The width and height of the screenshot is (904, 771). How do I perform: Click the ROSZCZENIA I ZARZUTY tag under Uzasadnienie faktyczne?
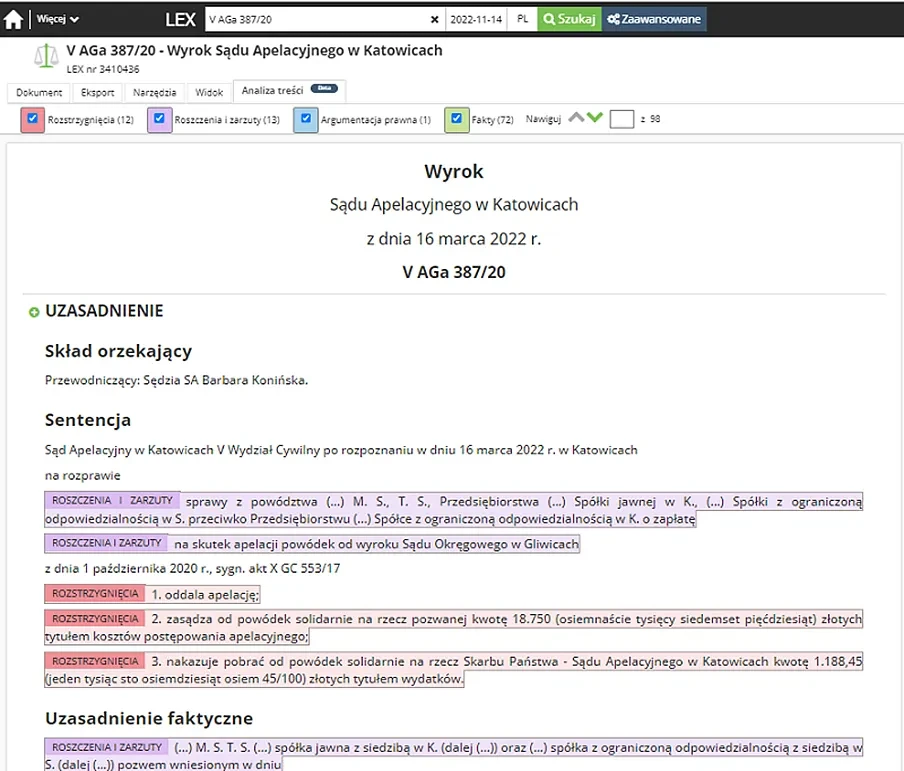coord(107,747)
